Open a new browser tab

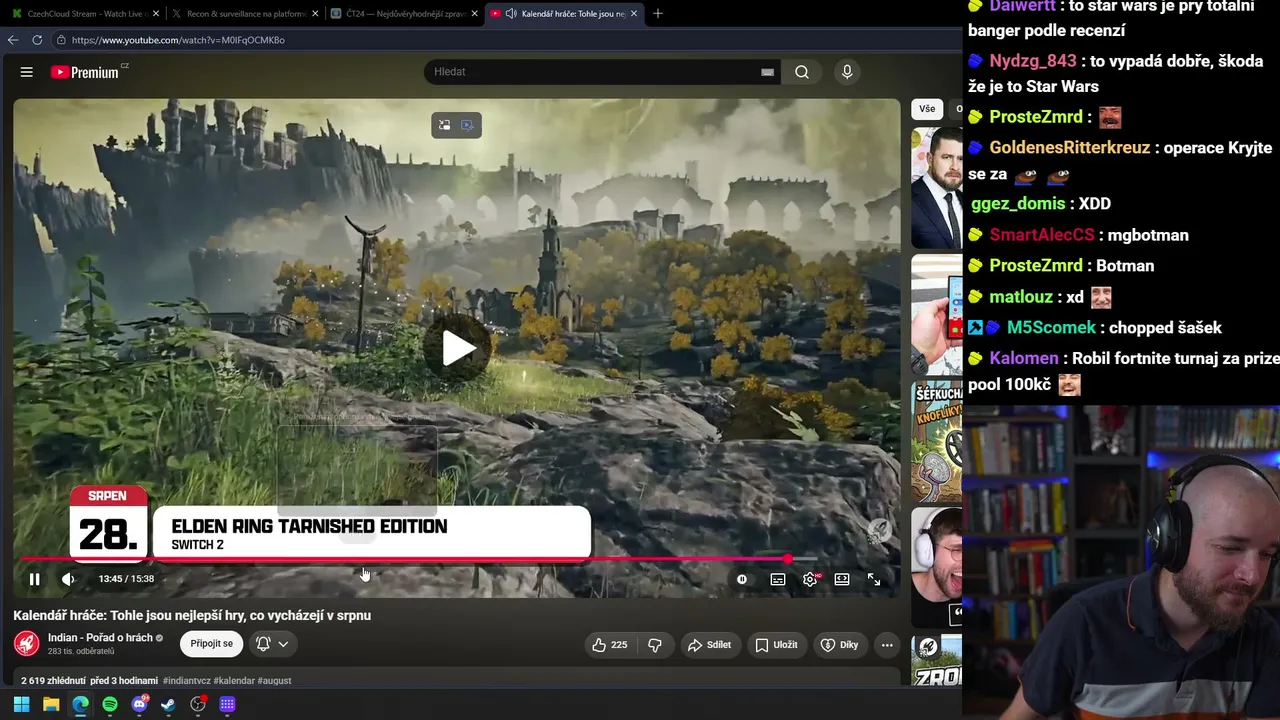tap(657, 14)
